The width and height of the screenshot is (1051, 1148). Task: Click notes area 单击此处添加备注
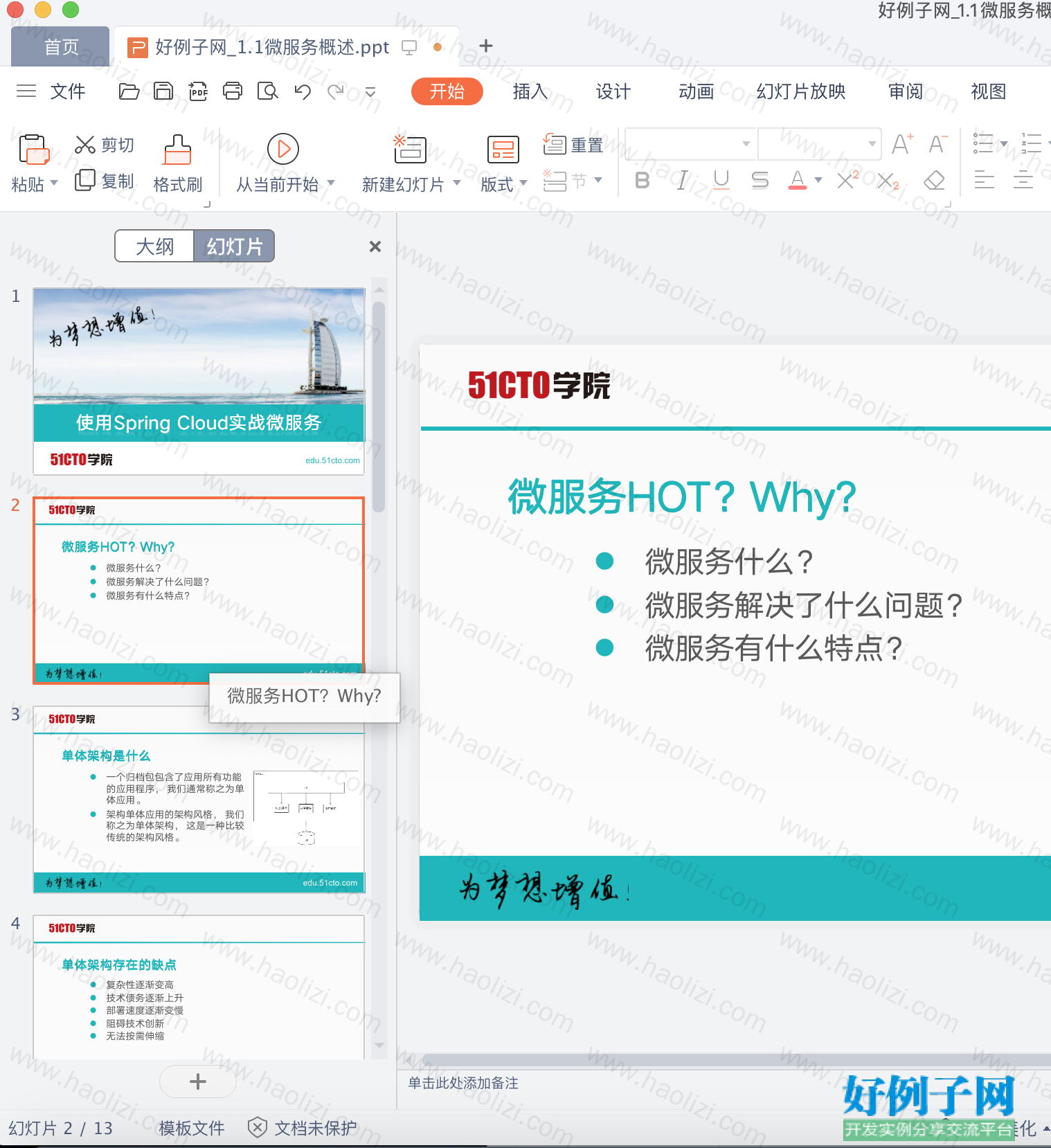click(x=463, y=1084)
